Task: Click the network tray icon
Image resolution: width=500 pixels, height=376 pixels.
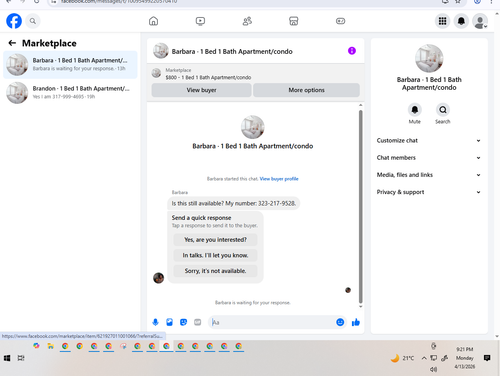Action: (x=434, y=358)
